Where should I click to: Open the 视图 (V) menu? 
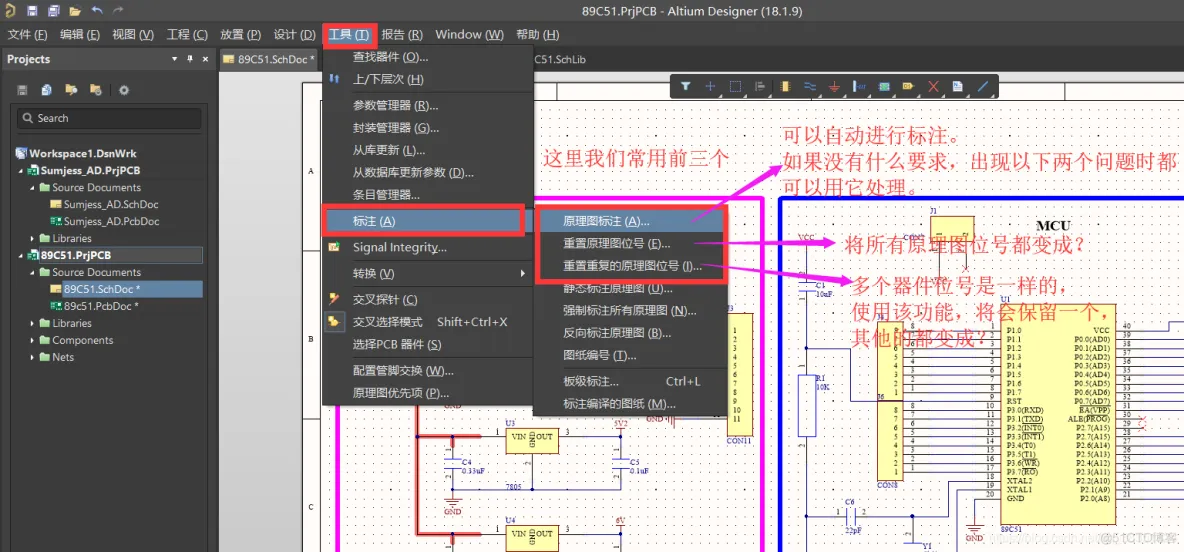pyautogui.click(x=133, y=35)
